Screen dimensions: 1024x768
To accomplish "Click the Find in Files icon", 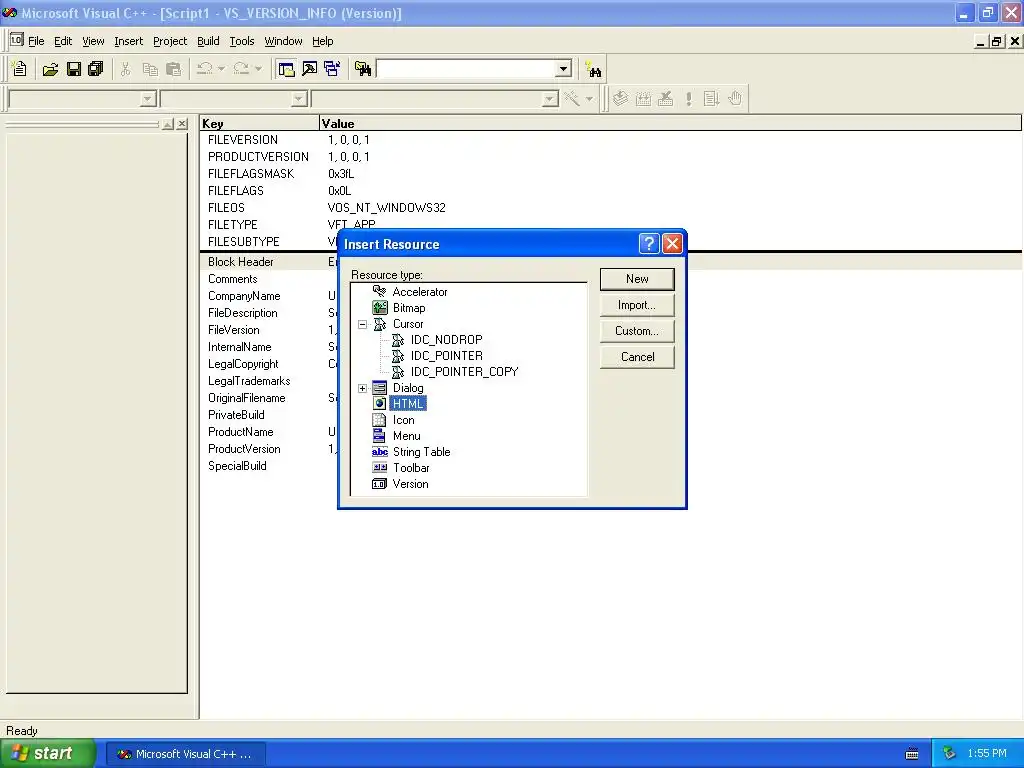I will (362, 69).
